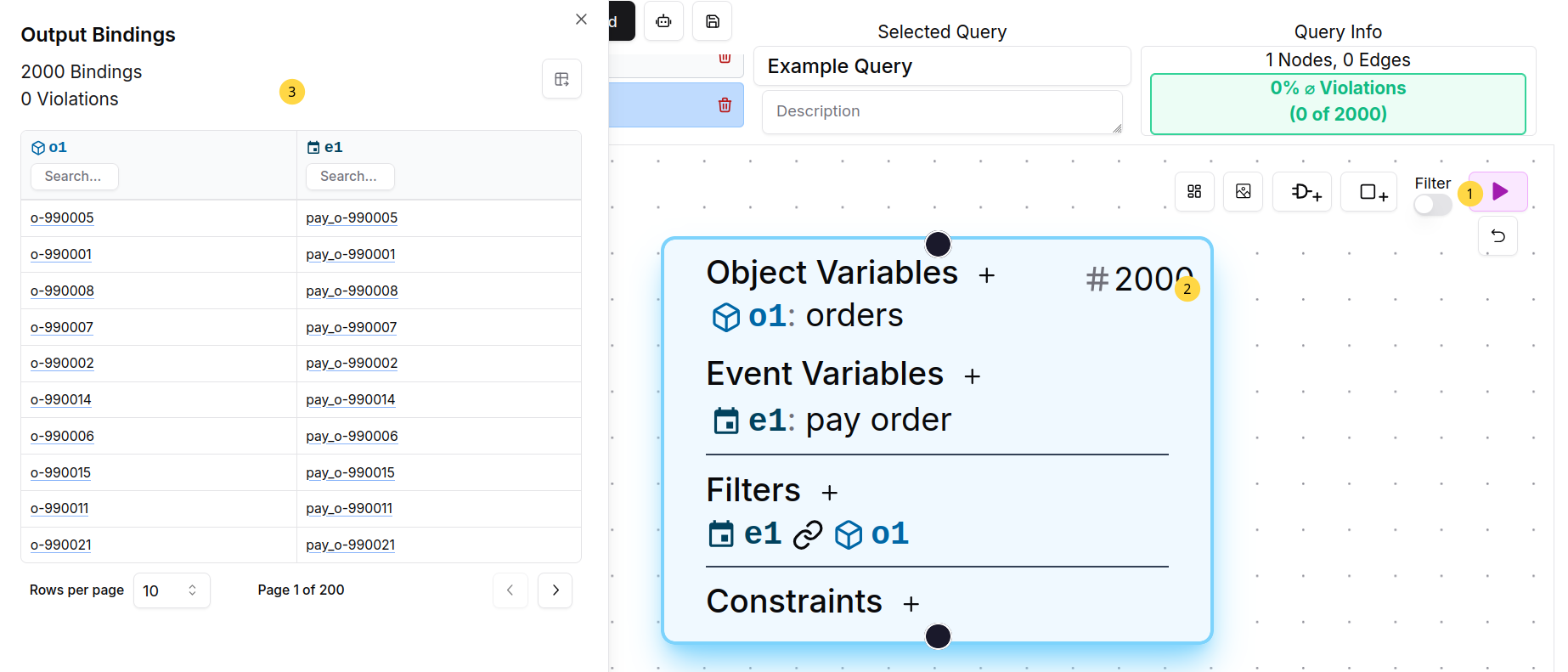Click the add gate node icon
The width and height of the screenshot is (1568, 672).
[x=1302, y=192]
